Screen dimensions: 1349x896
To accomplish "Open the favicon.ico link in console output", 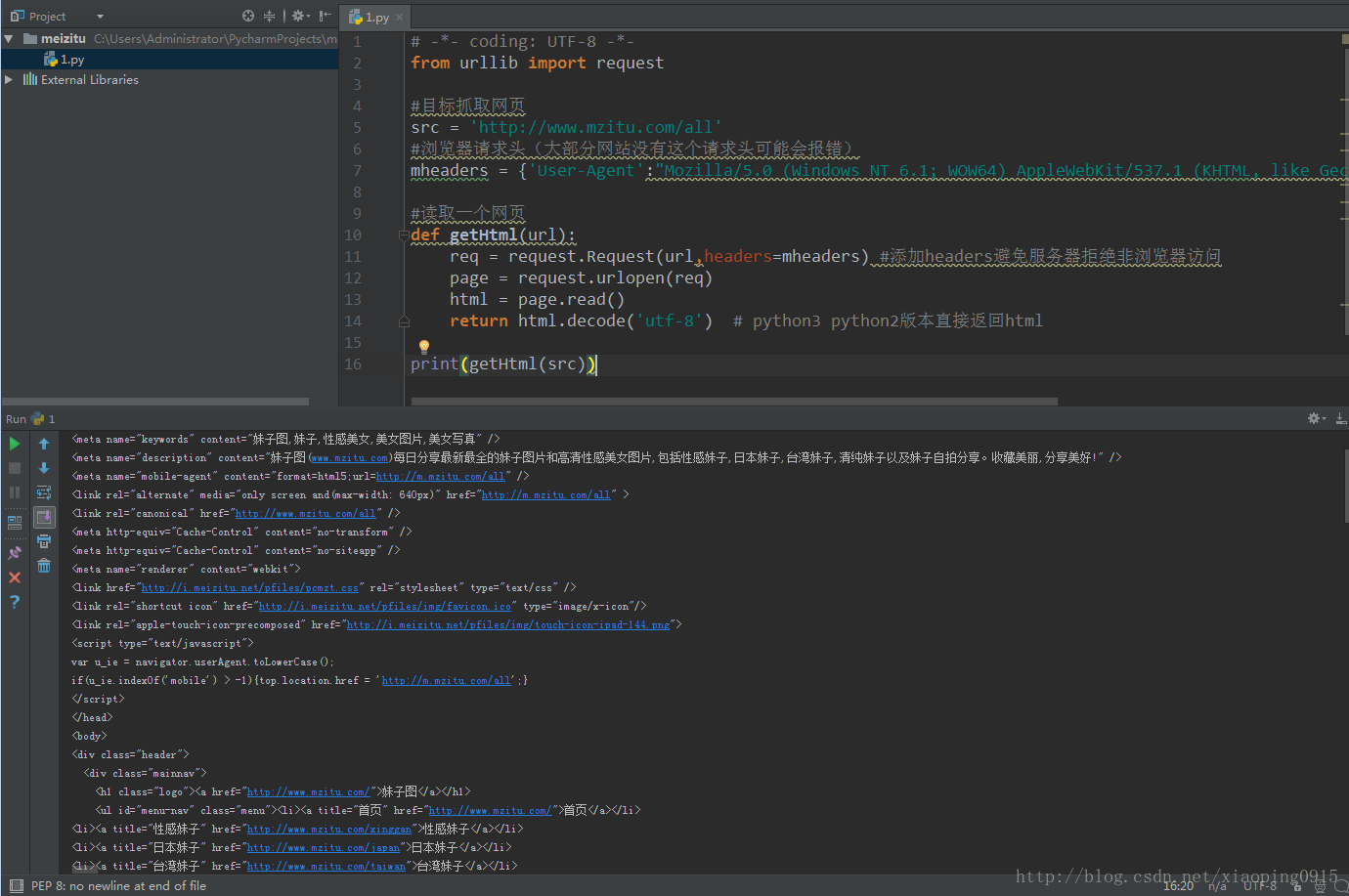I will [x=386, y=606].
